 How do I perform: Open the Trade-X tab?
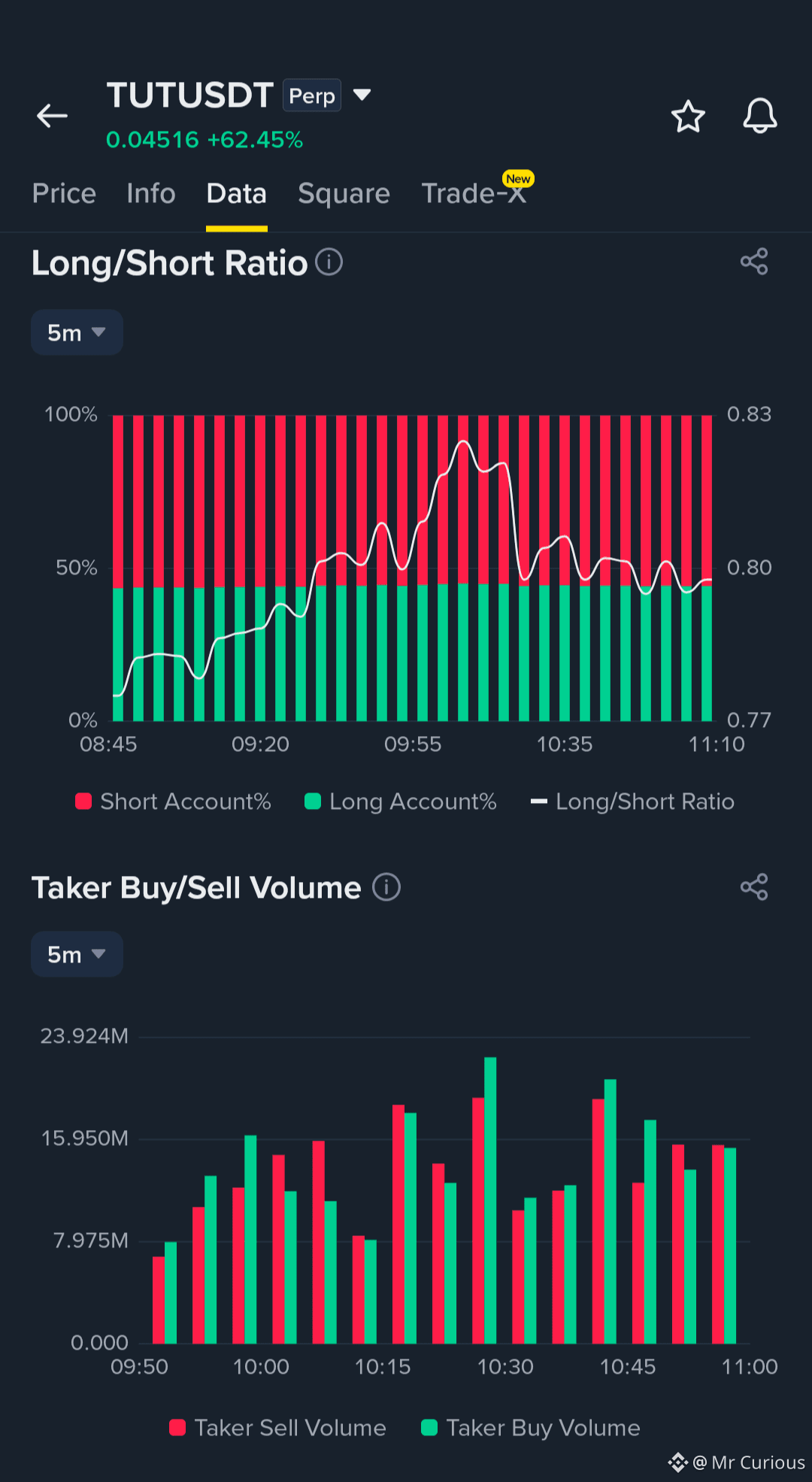(474, 193)
